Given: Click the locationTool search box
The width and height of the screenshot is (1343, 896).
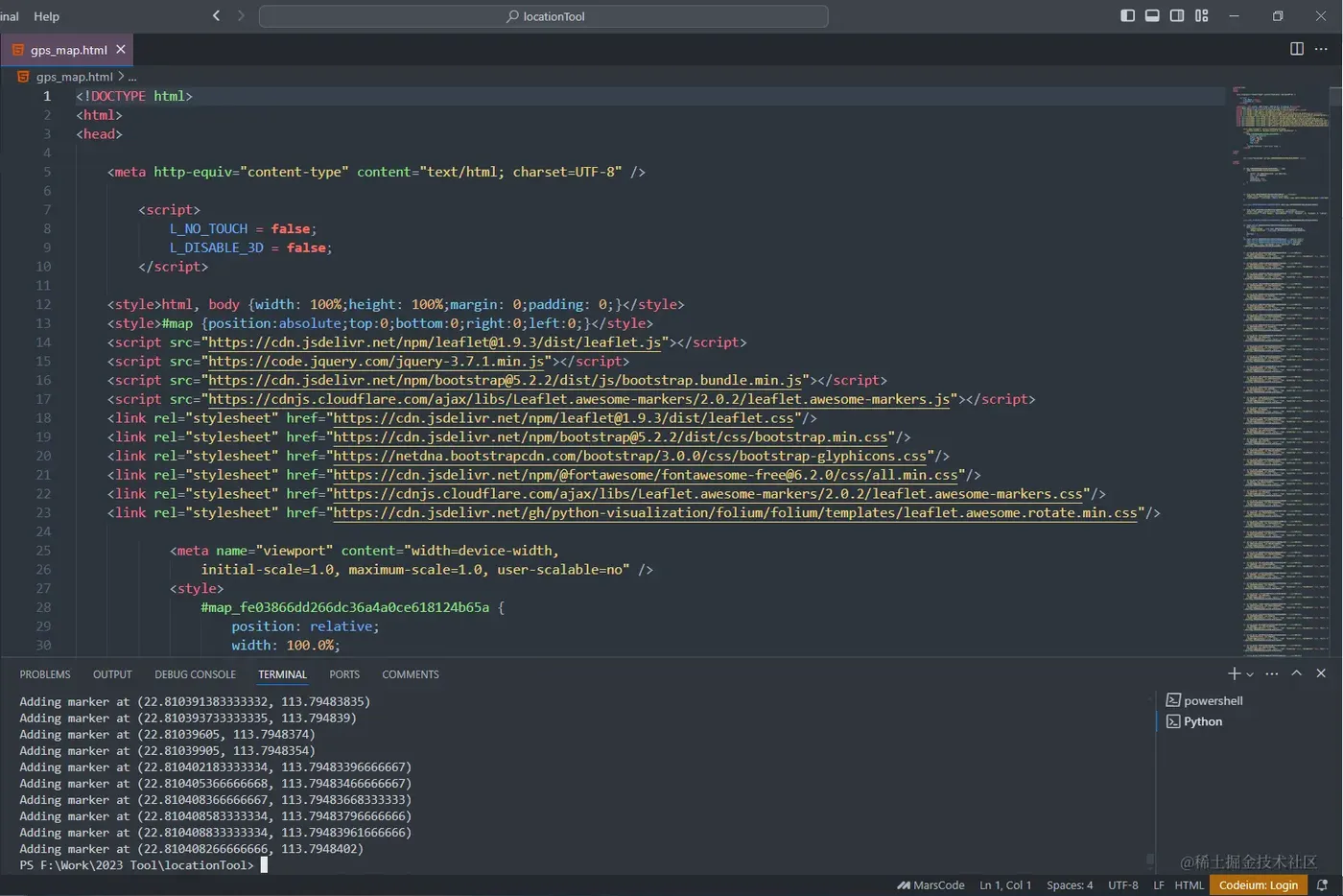Looking at the screenshot, I should (x=544, y=16).
